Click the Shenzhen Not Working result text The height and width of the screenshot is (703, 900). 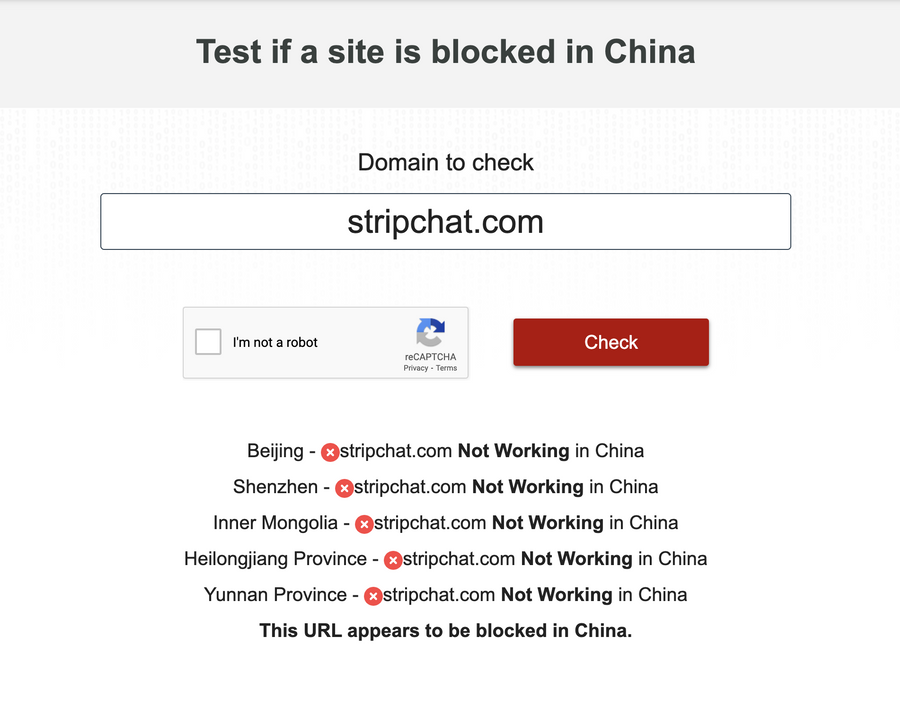[x=445, y=487]
